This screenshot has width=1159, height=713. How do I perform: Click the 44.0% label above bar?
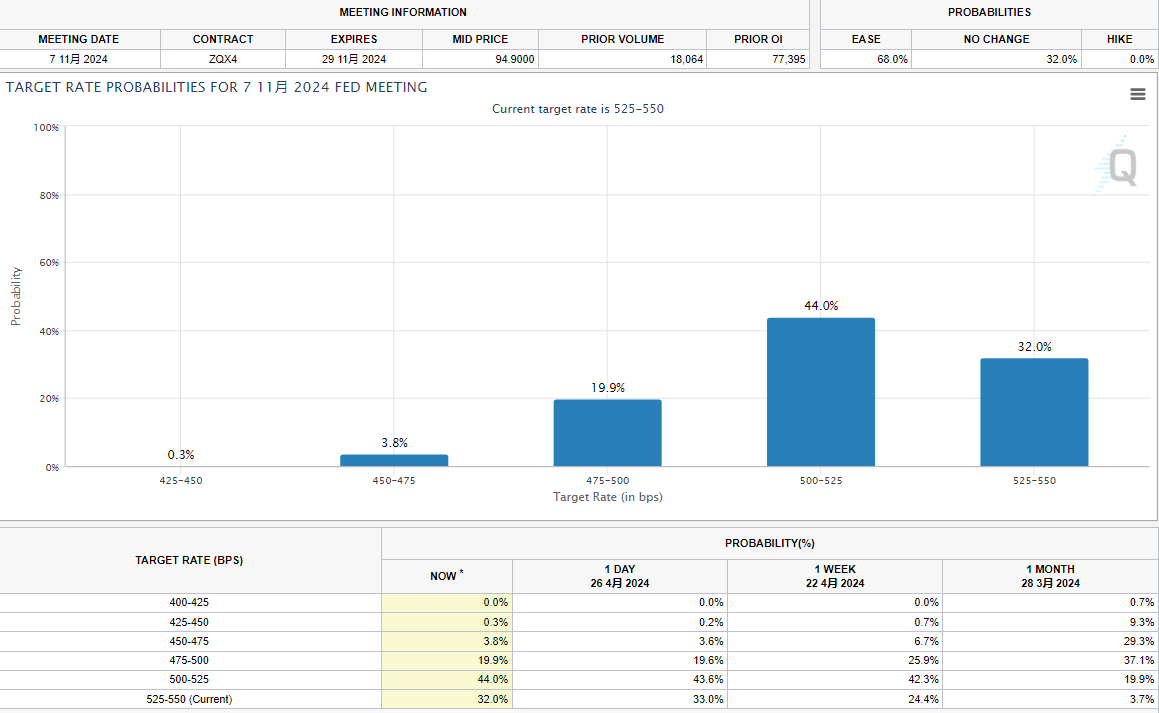tap(820, 306)
